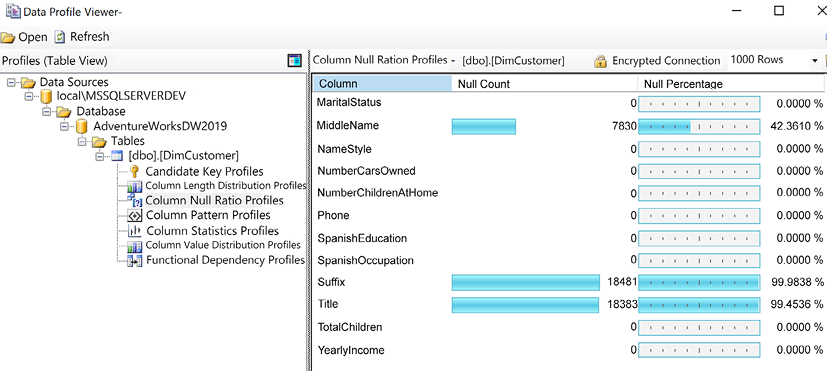
Task: Click the DimCustomer table icon
Action: (117, 156)
